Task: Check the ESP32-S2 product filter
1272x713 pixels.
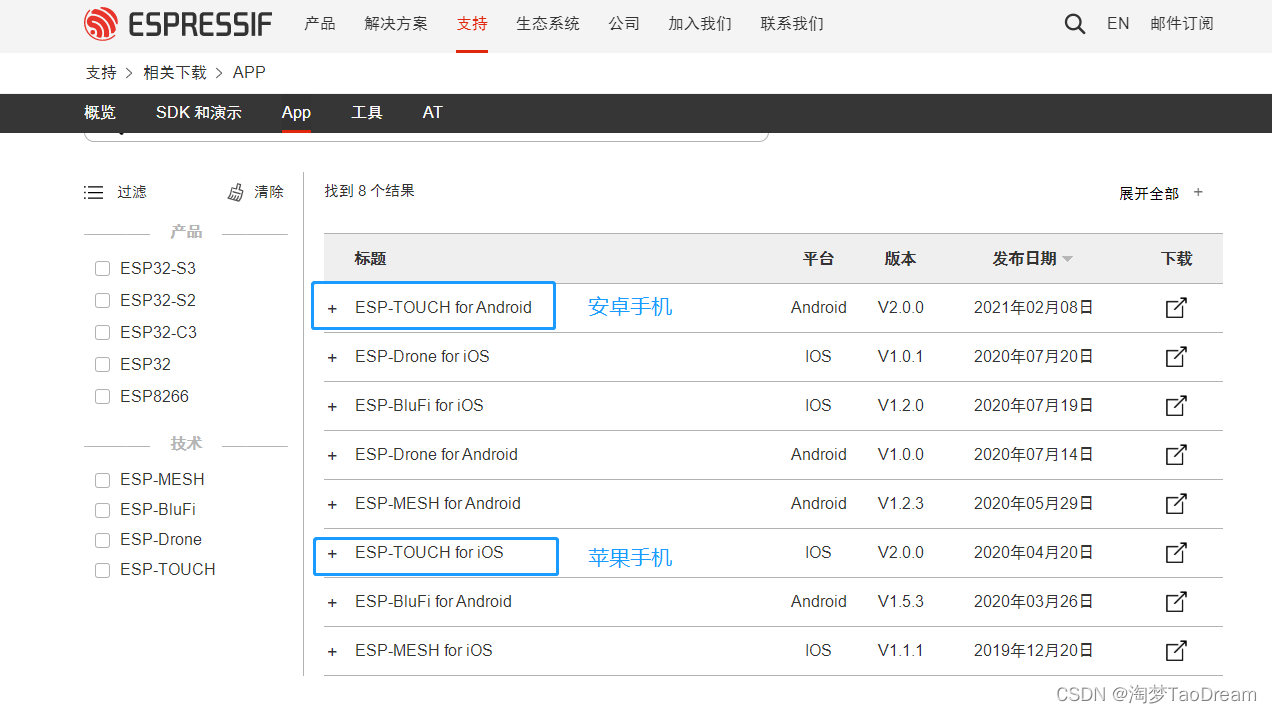Action: [x=102, y=301]
